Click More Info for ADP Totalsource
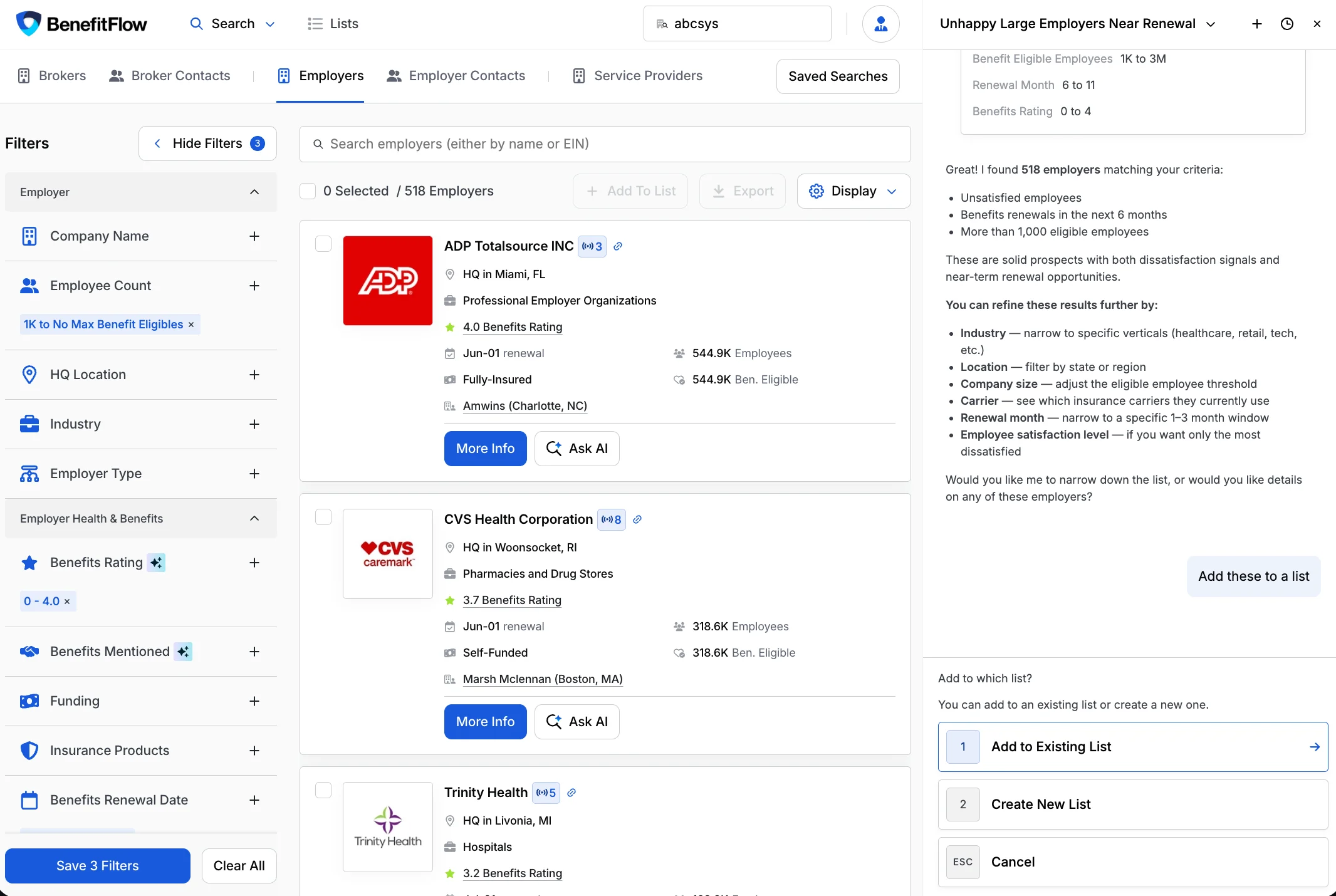Viewport: 1336px width, 896px height. (x=486, y=449)
